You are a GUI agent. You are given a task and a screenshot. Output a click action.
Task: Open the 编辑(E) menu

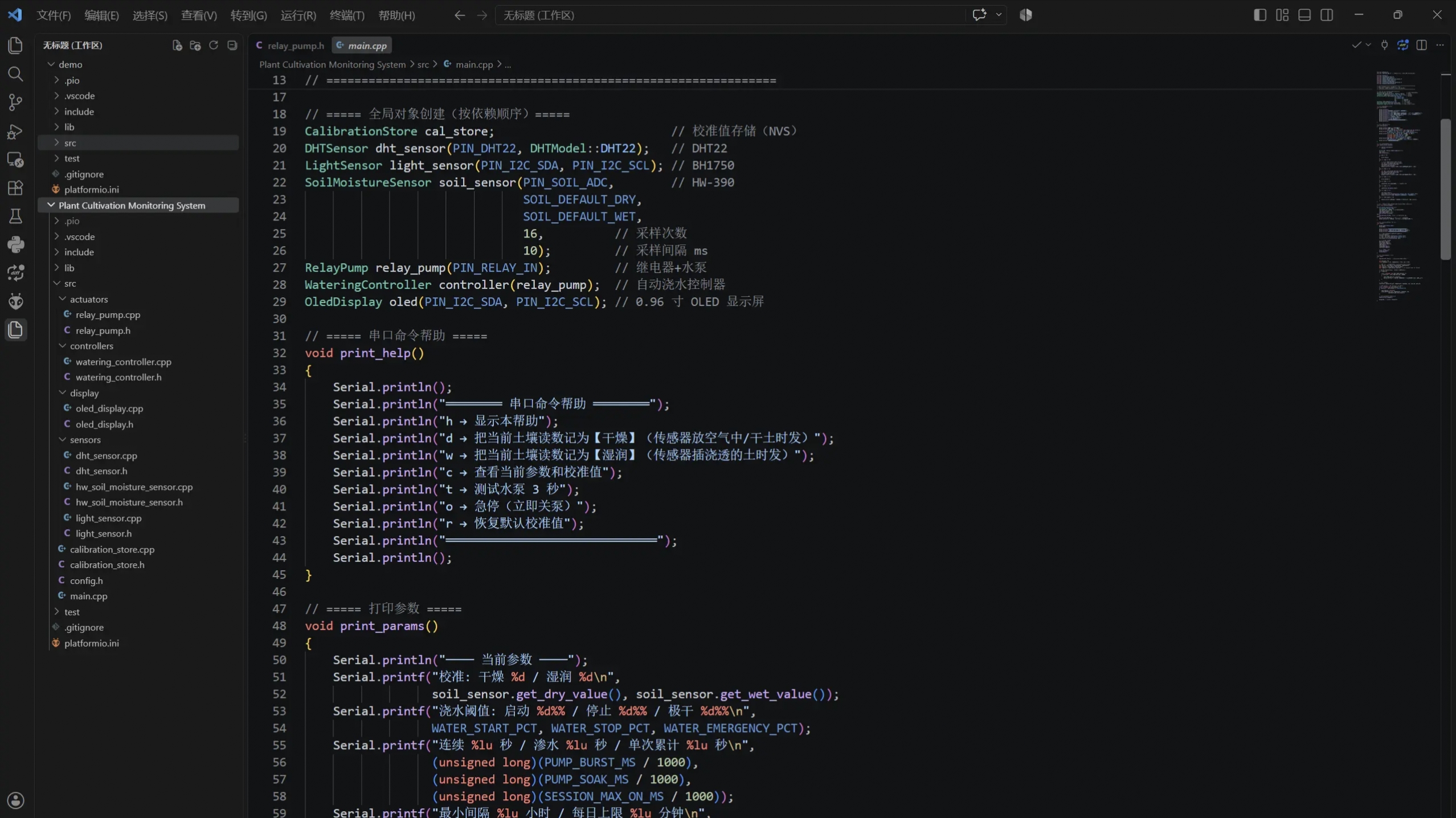(x=101, y=15)
